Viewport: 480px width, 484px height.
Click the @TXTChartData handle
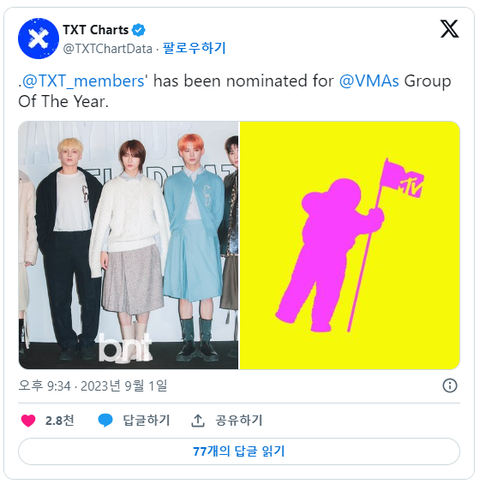coord(108,49)
